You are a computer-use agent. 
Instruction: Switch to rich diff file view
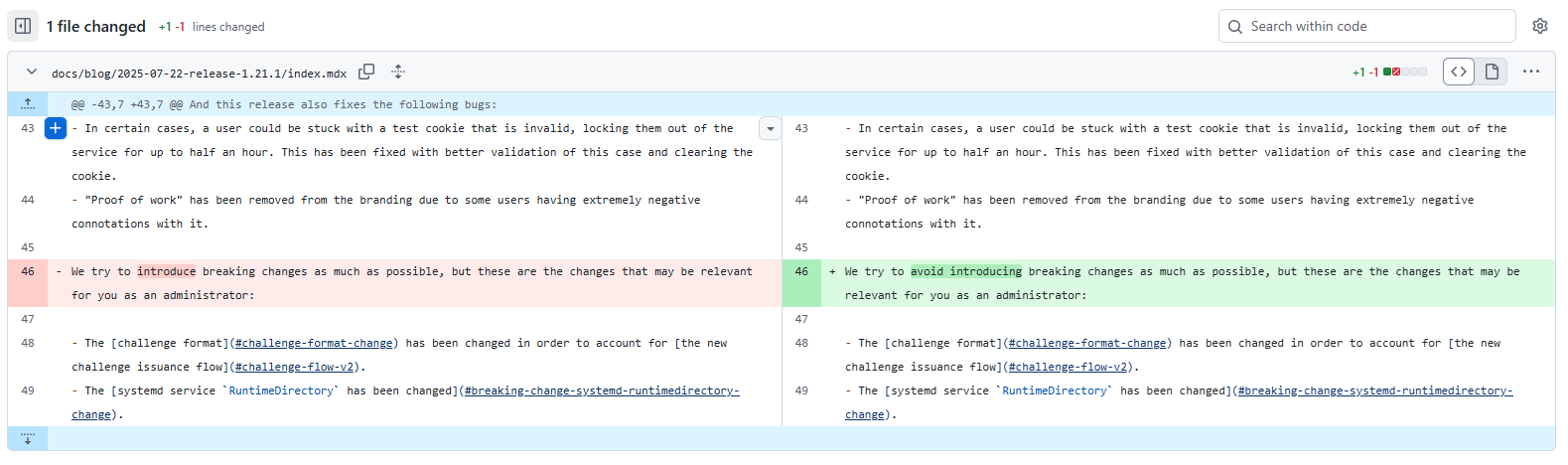click(x=1492, y=72)
